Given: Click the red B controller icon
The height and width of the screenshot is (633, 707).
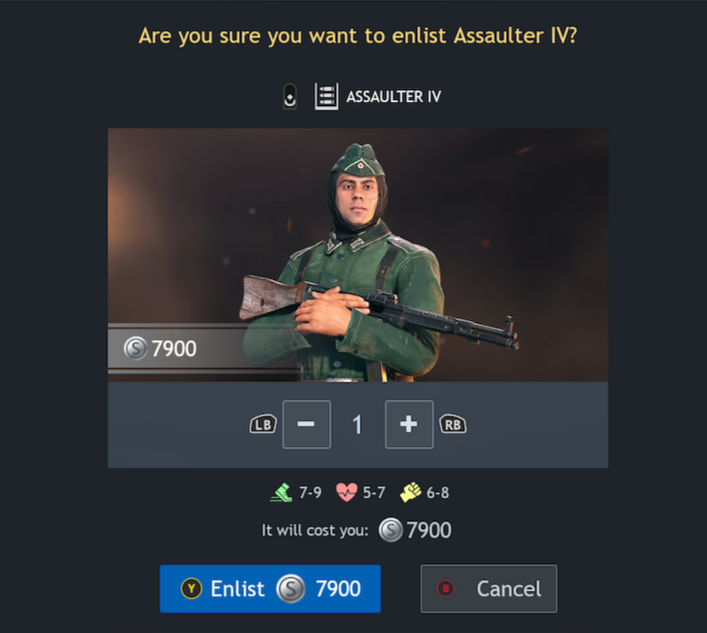Looking at the screenshot, I should point(445,588).
